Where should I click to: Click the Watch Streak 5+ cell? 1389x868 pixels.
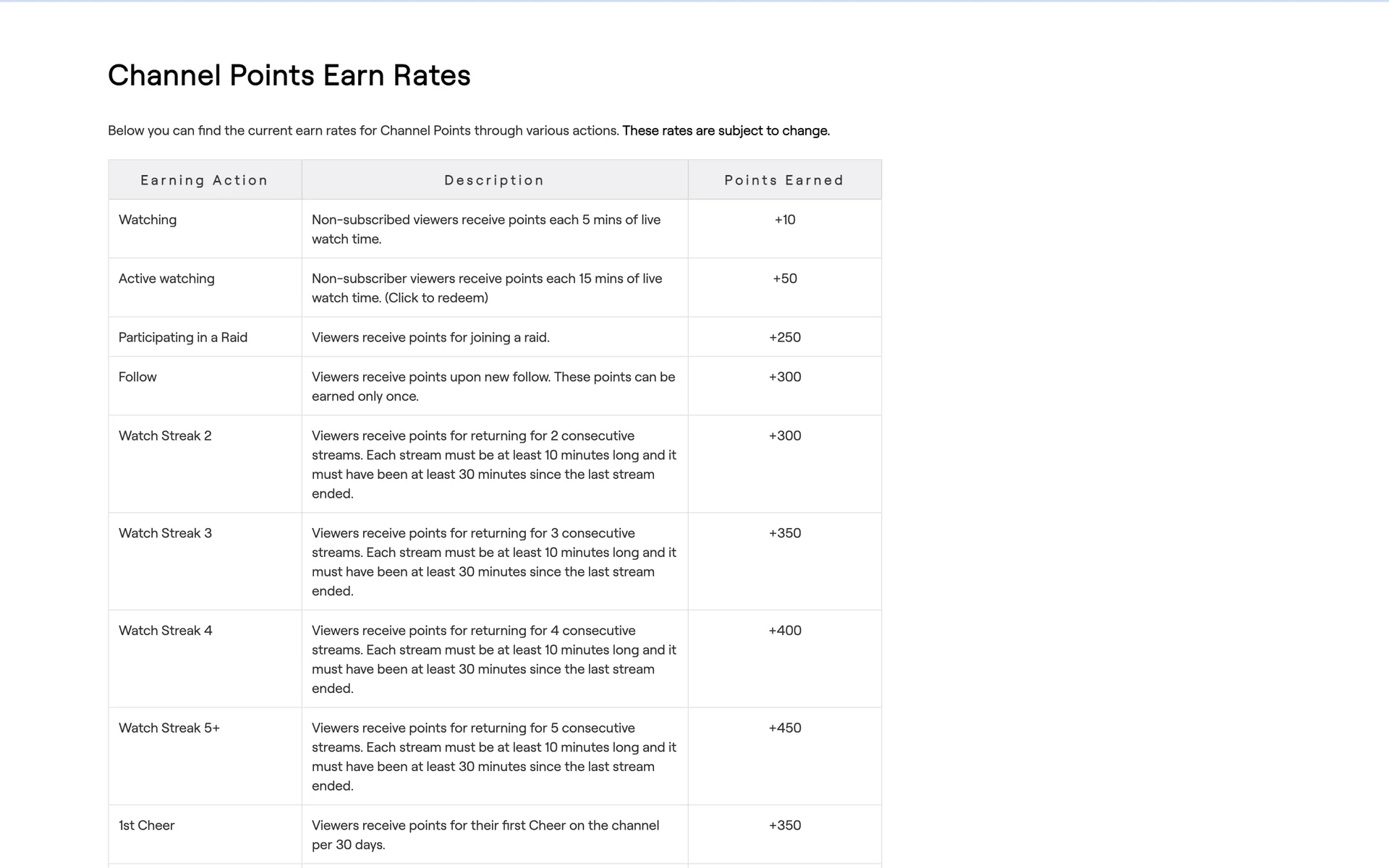(169, 728)
